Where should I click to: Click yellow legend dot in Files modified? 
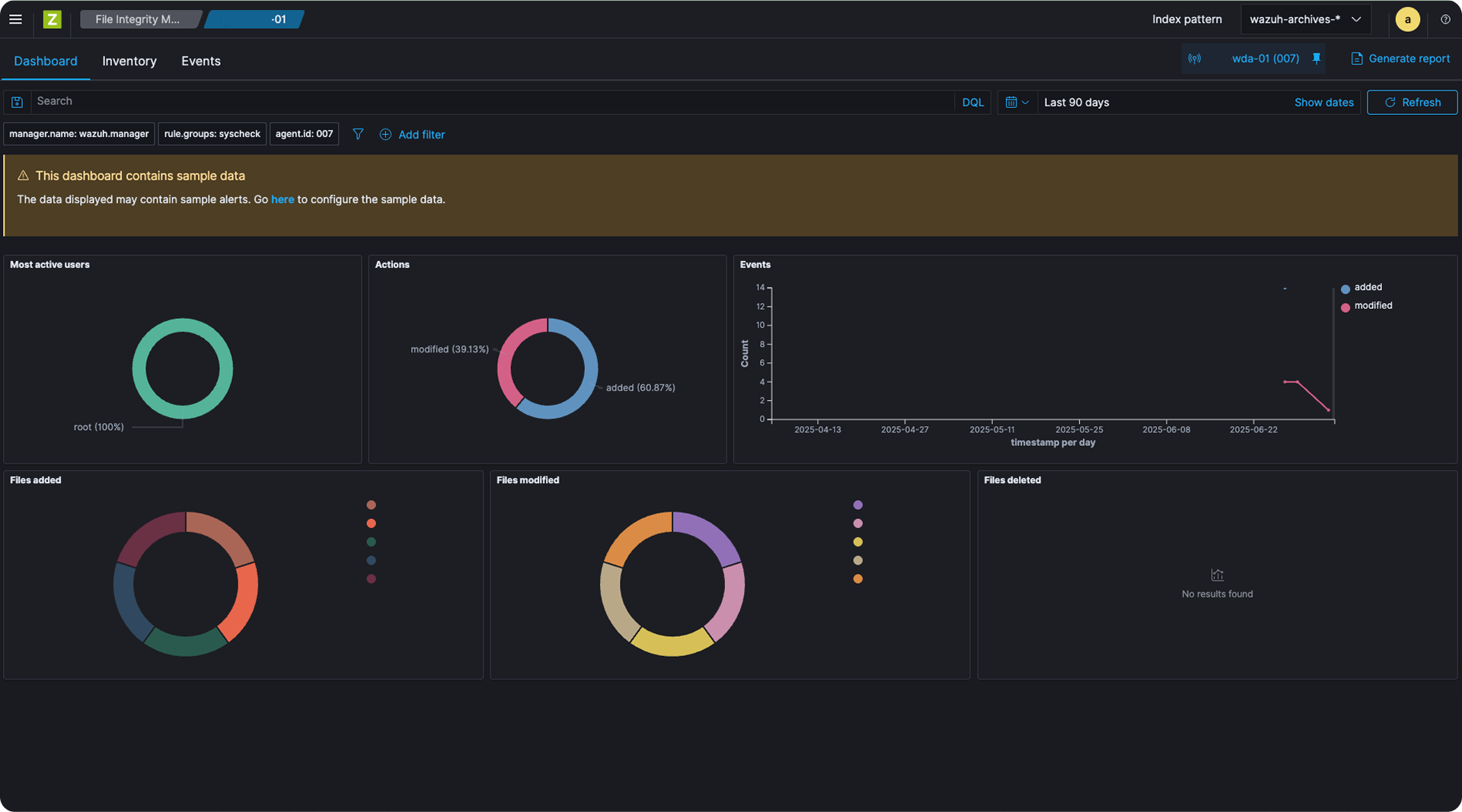click(x=858, y=542)
